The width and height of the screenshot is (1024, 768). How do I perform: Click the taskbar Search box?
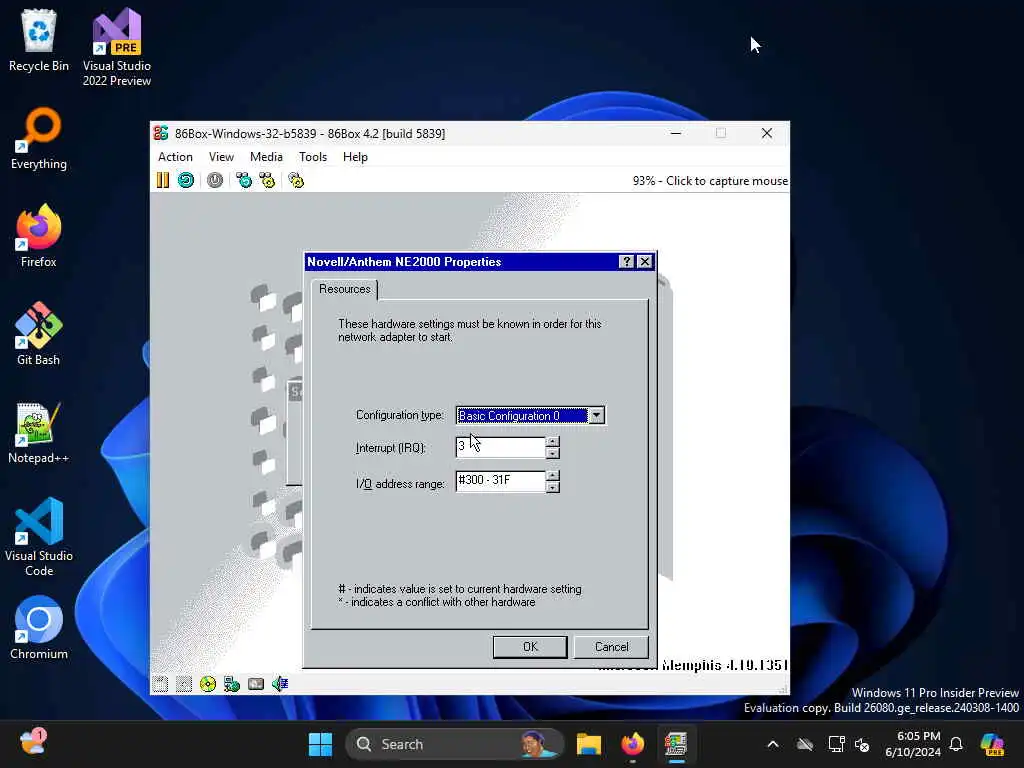(455, 744)
